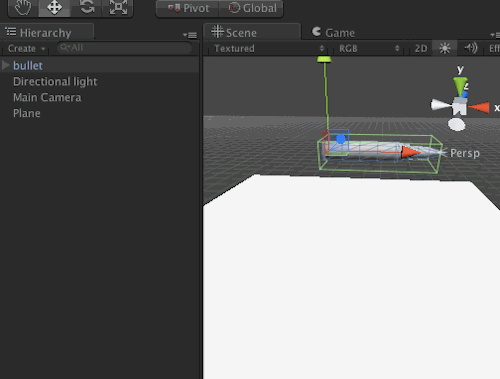Select the Rotate tool
Image resolution: width=500 pixels, height=379 pixels.
(x=87, y=8)
